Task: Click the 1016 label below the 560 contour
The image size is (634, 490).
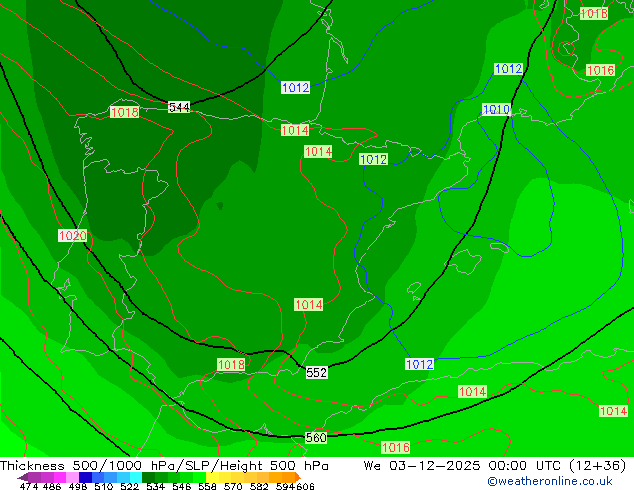Action: coord(396,447)
